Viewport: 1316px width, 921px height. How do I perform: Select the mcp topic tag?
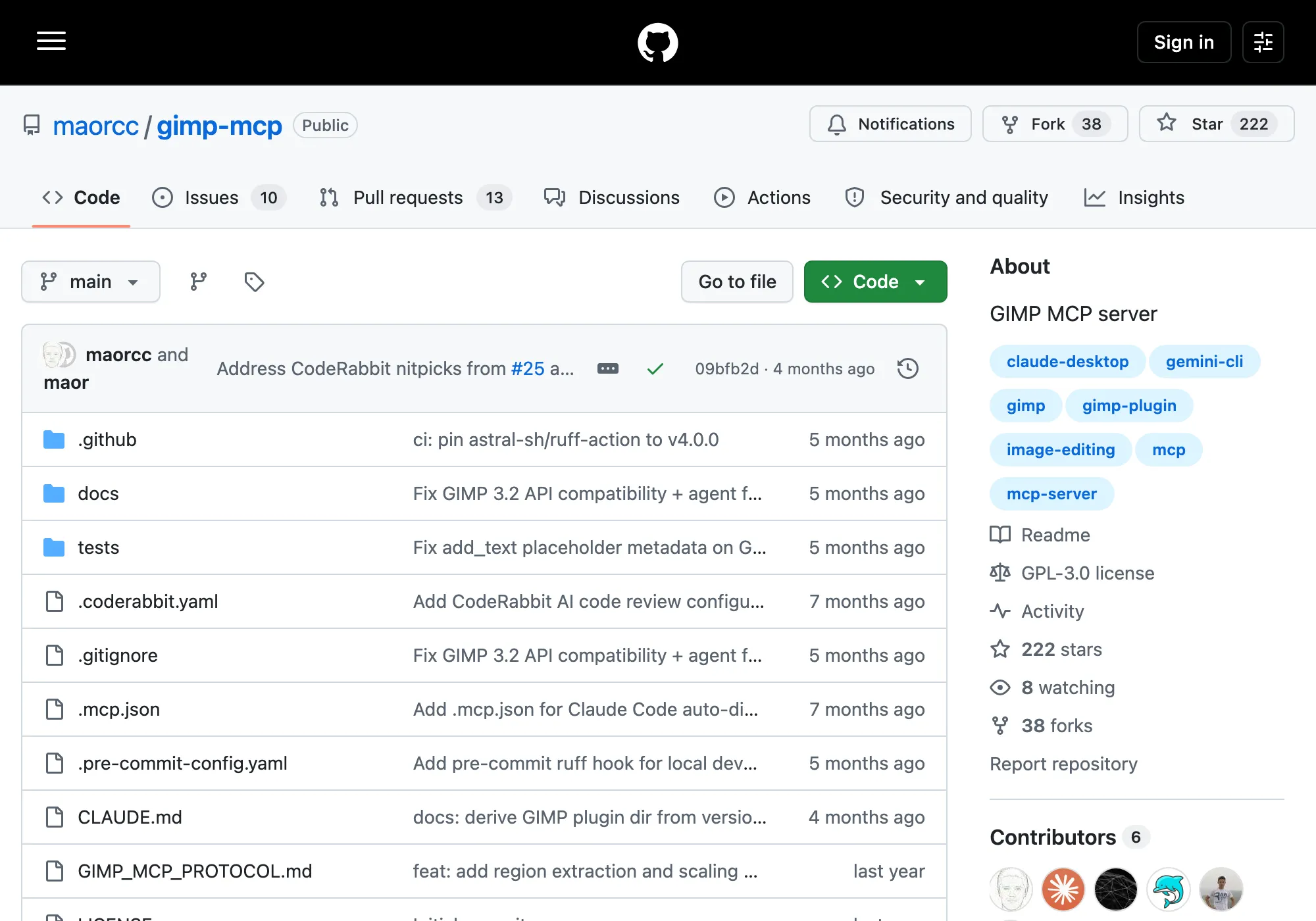pos(1169,449)
